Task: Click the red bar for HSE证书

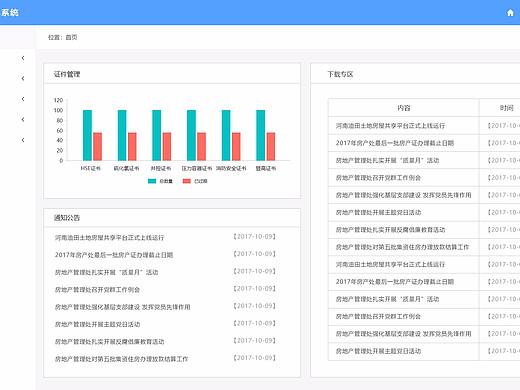Action: [x=97, y=147]
